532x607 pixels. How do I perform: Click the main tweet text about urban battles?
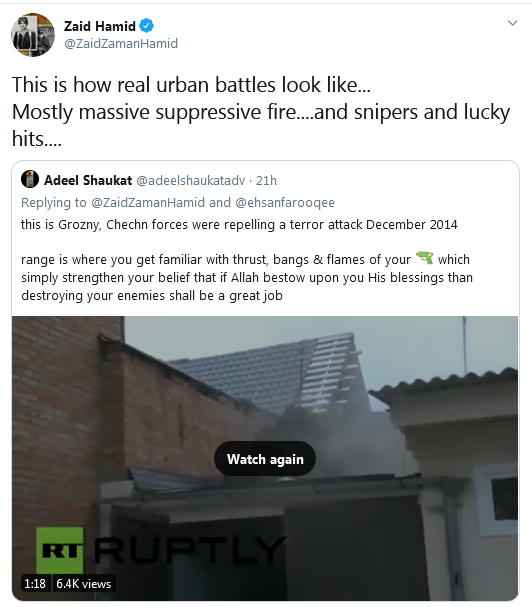261,111
